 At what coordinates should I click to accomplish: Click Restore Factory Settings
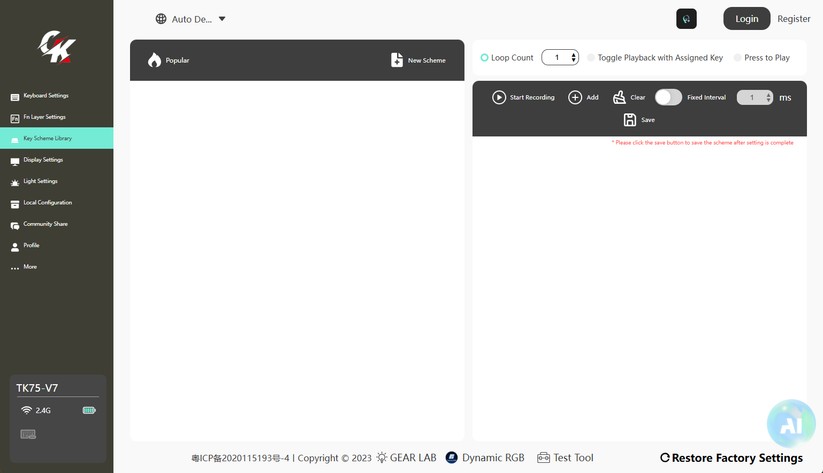click(731, 458)
